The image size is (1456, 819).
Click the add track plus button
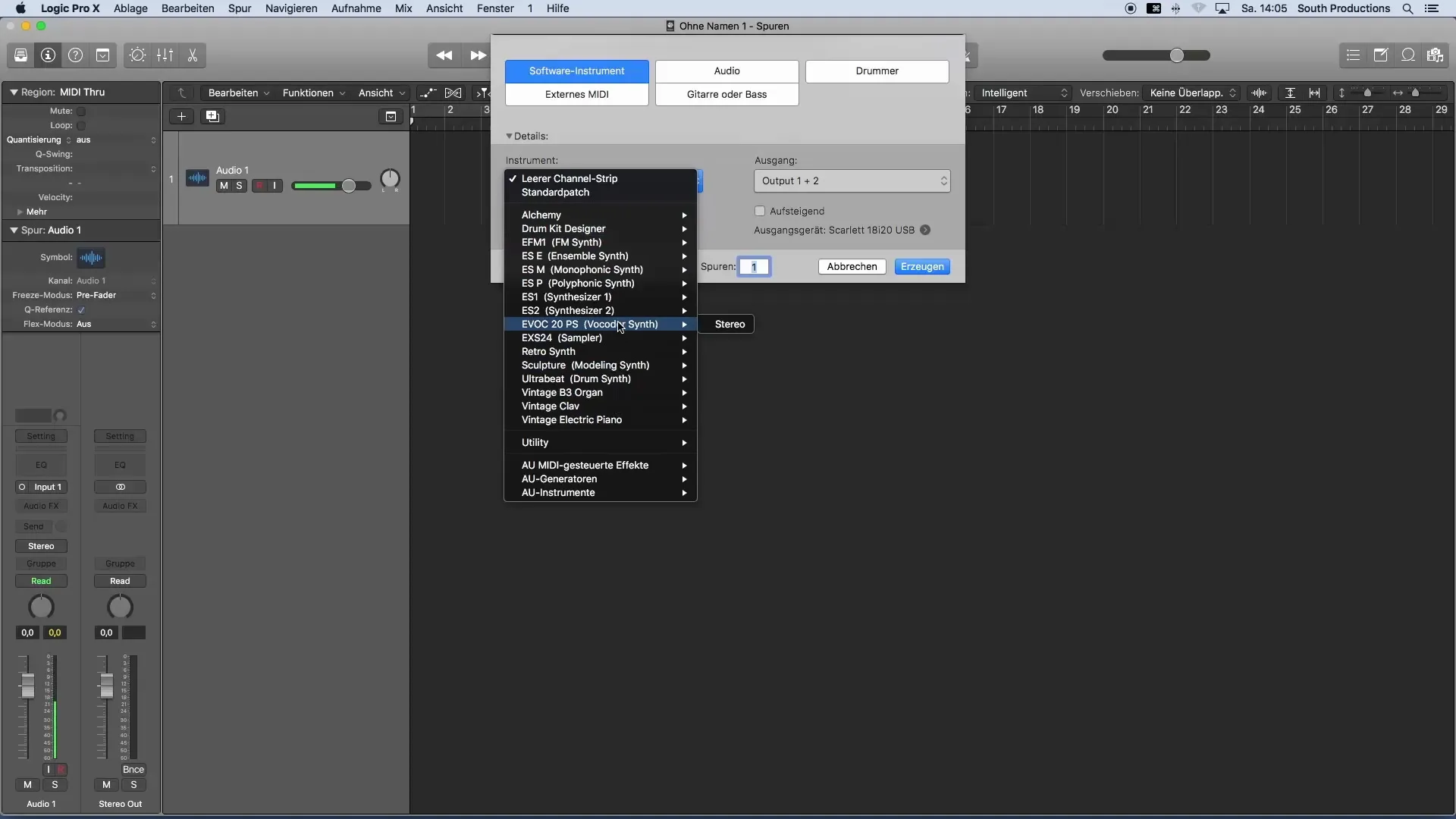[x=181, y=116]
